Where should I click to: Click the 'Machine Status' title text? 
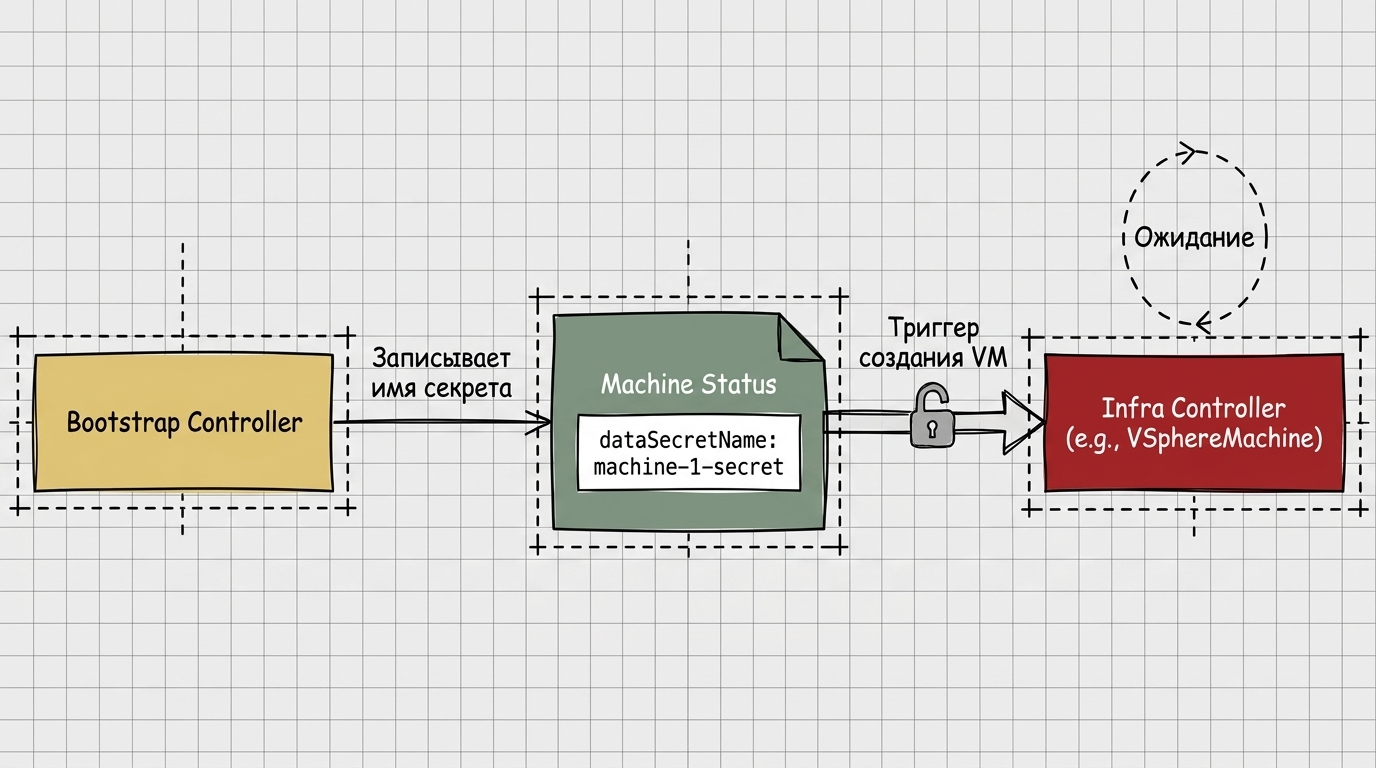click(x=689, y=385)
